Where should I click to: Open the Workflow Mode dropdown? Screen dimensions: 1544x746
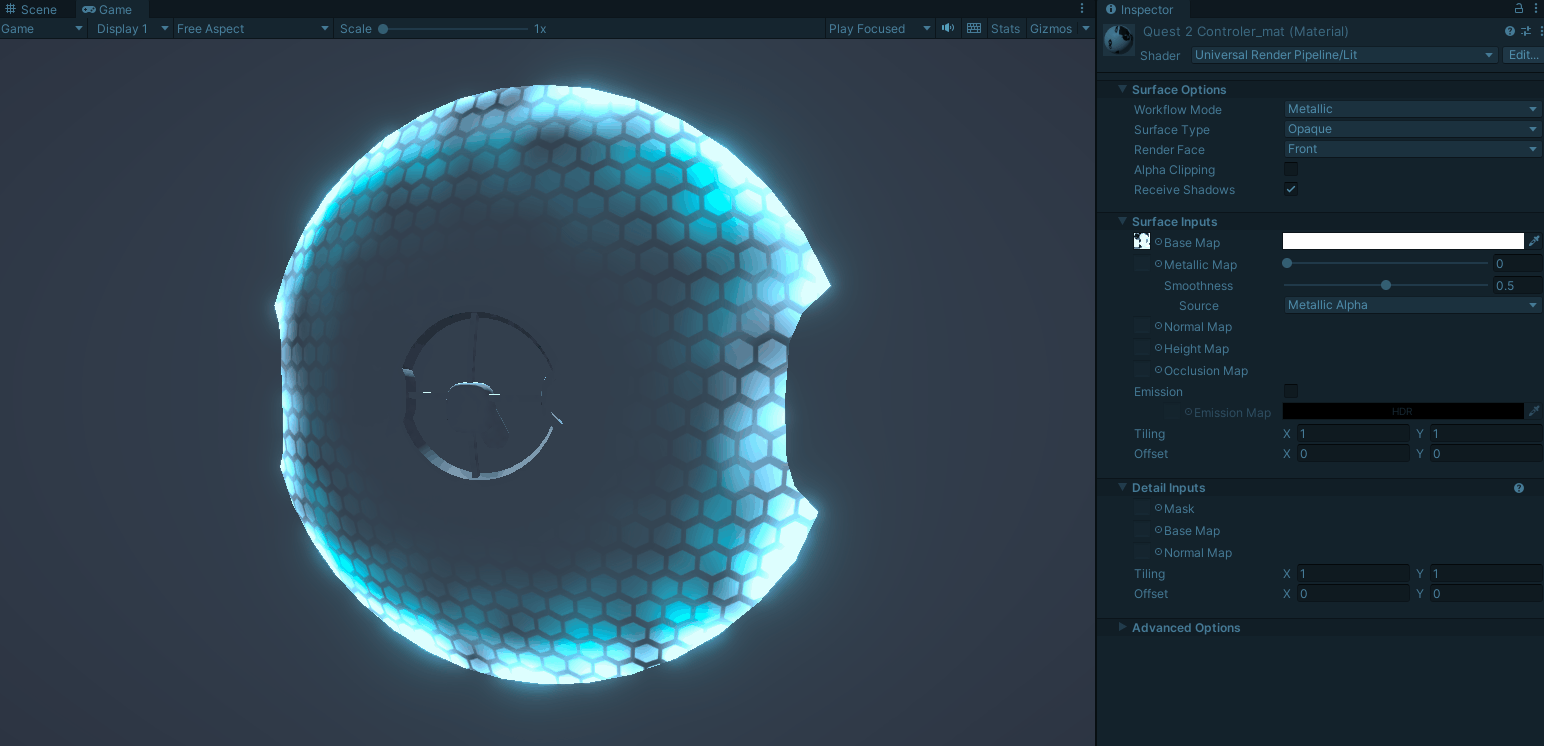1412,109
